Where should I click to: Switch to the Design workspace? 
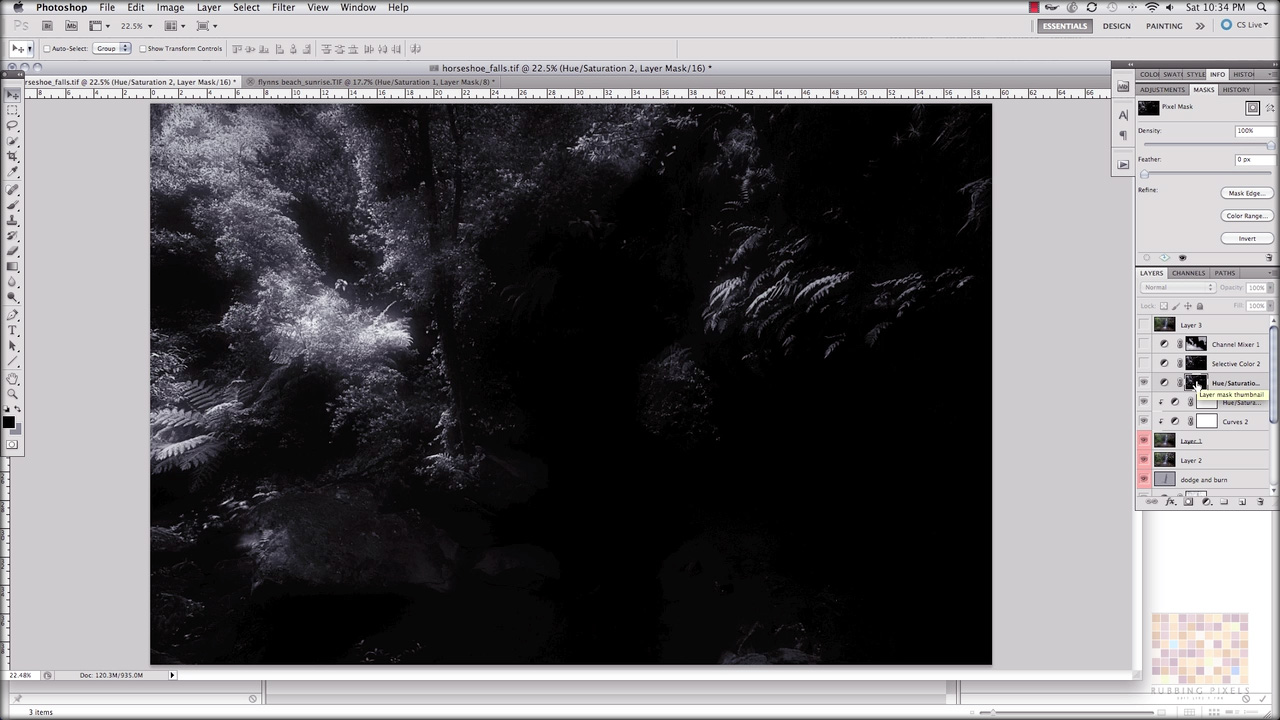tap(1116, 26)
